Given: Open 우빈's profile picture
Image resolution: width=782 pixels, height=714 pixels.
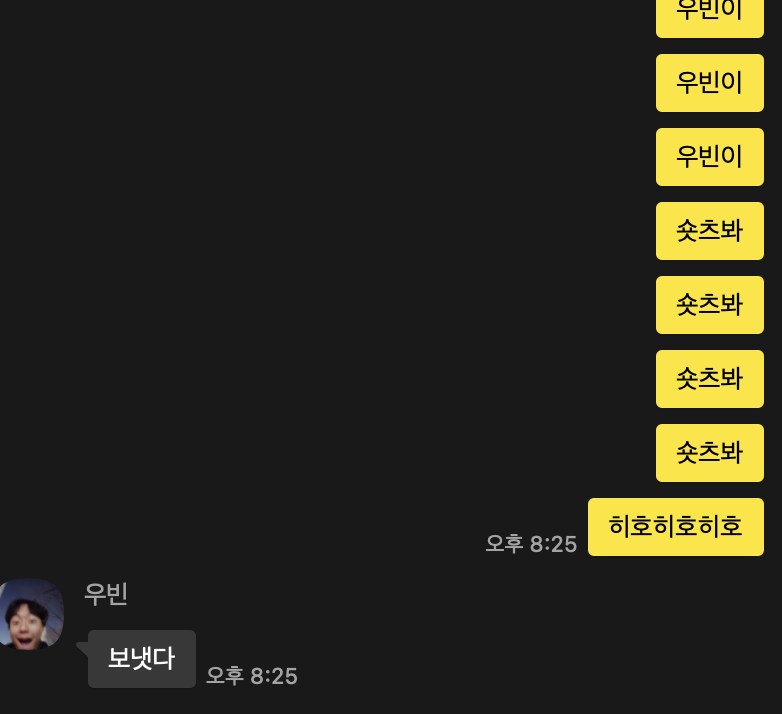Looking at the screenshot, I should coord(31,614).
